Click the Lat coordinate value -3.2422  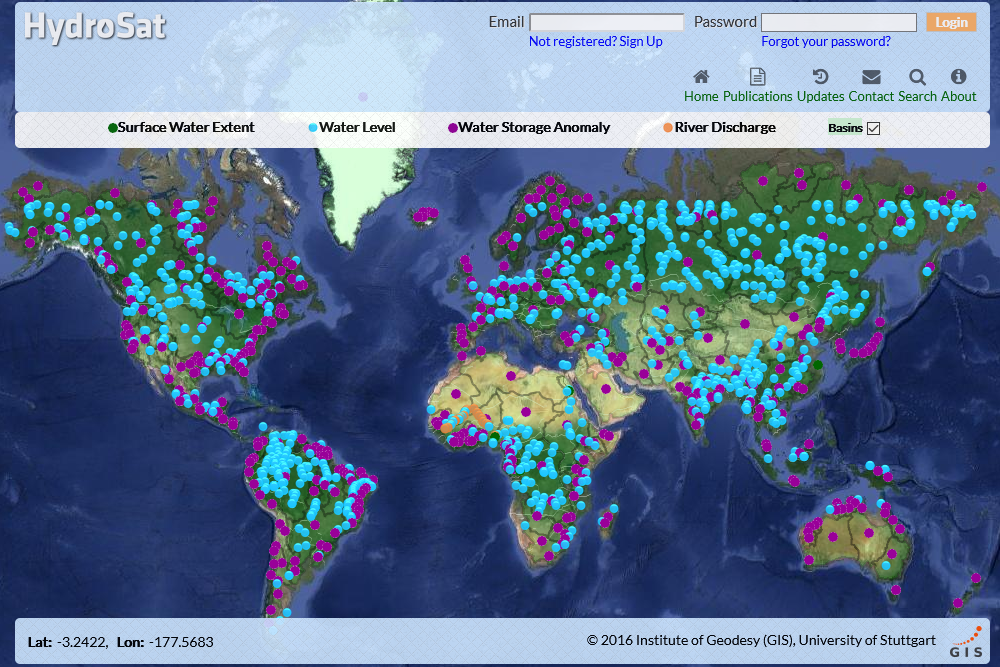pos(82,642)
